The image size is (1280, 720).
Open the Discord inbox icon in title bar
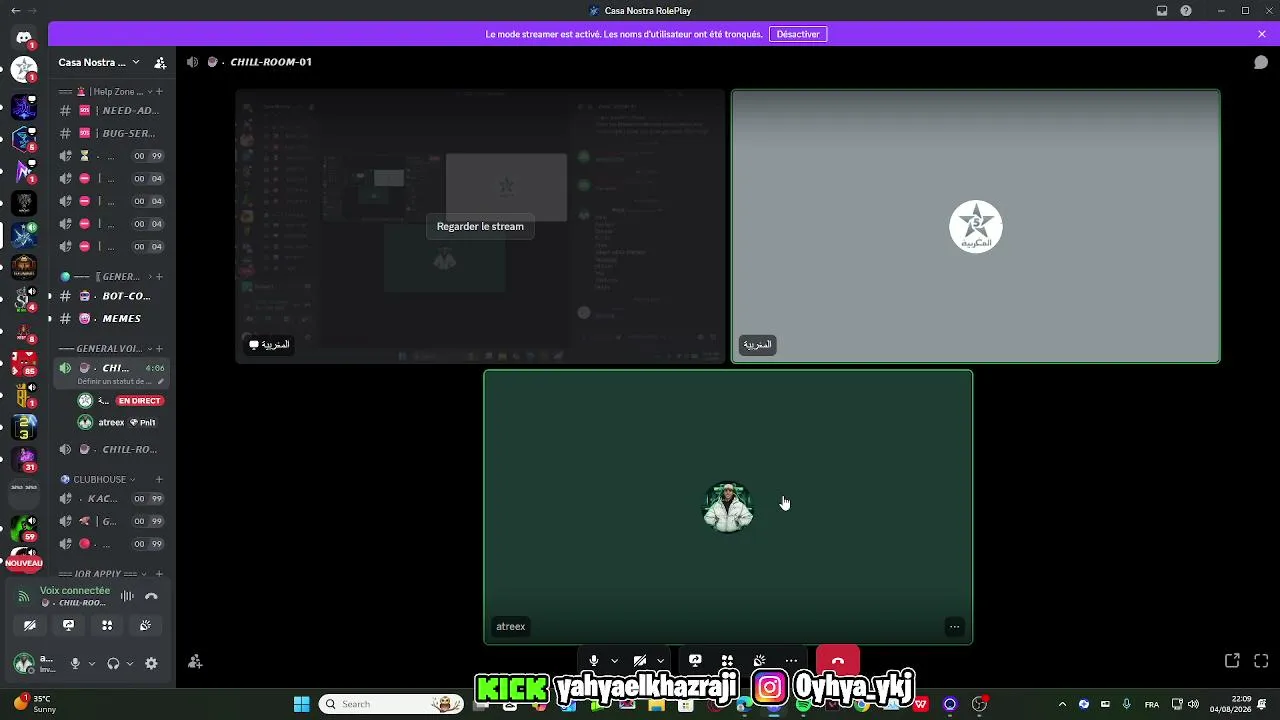pos(1162,11)
